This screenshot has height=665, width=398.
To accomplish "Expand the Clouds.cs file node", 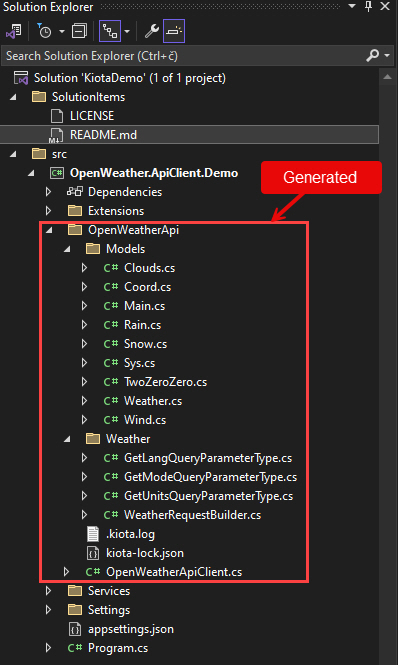I will pyautogui.click(x=84, y=268).
